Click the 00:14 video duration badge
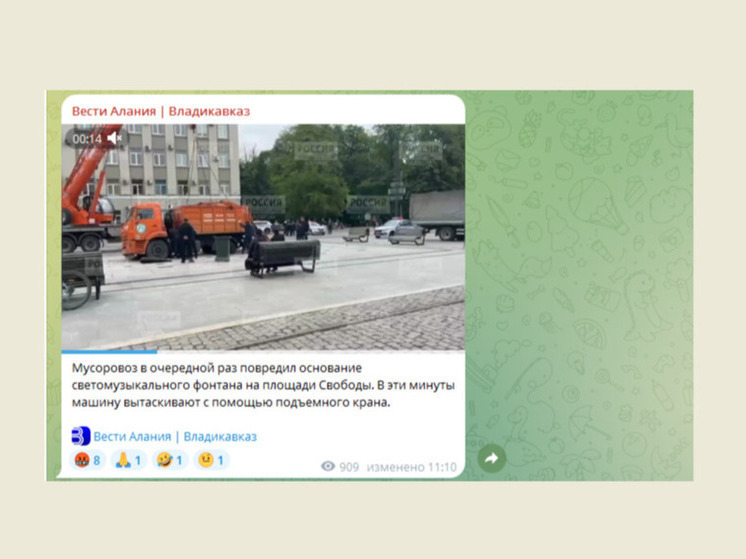Screen dimensions: 746x559 click(x=87, y=139)
